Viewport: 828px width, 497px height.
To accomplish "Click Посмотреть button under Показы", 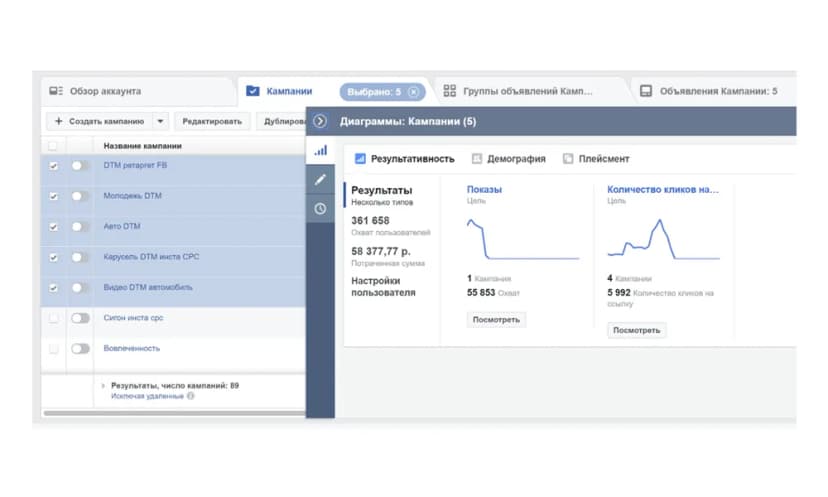I will point(496,320).
